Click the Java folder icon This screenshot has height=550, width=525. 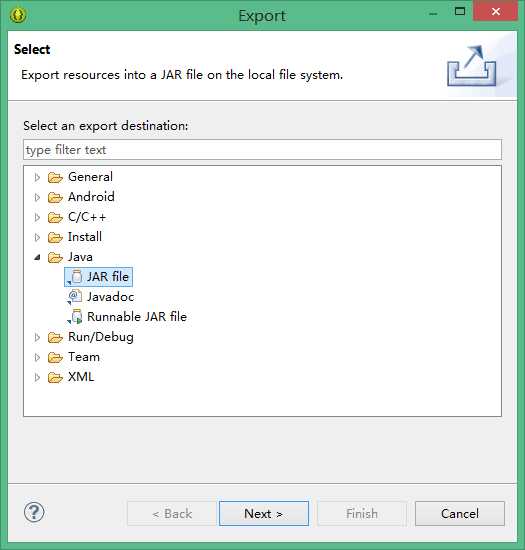55,257
